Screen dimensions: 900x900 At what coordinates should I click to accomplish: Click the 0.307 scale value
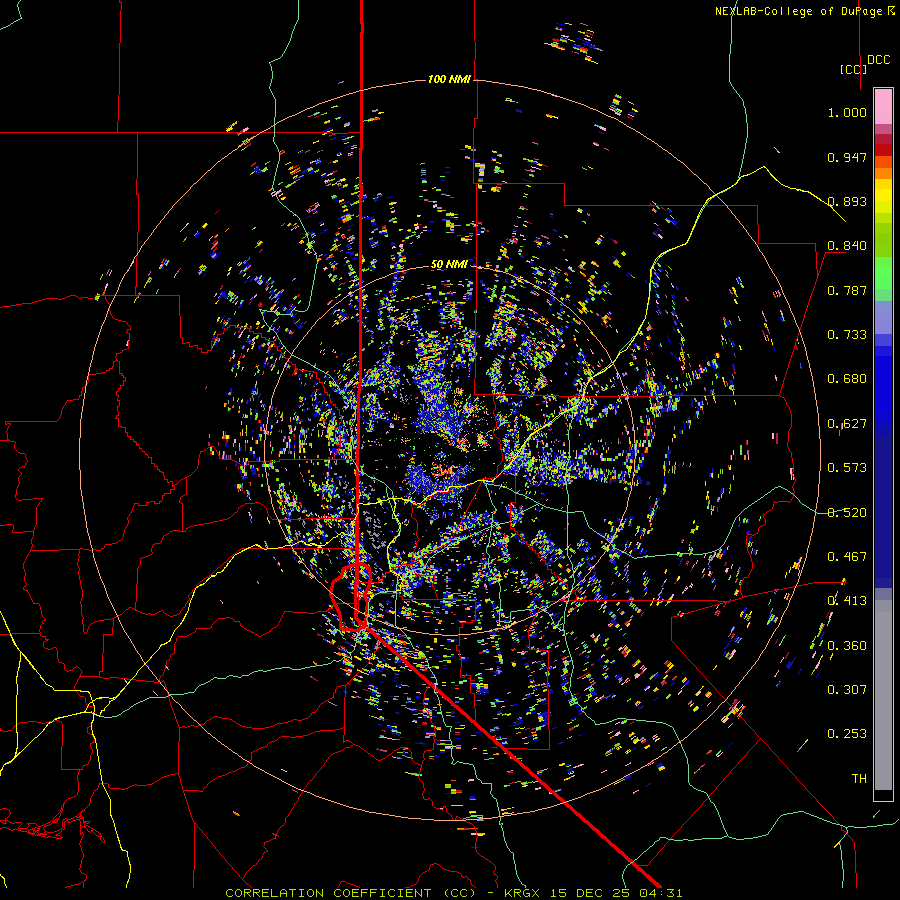[x=847, y=690]
